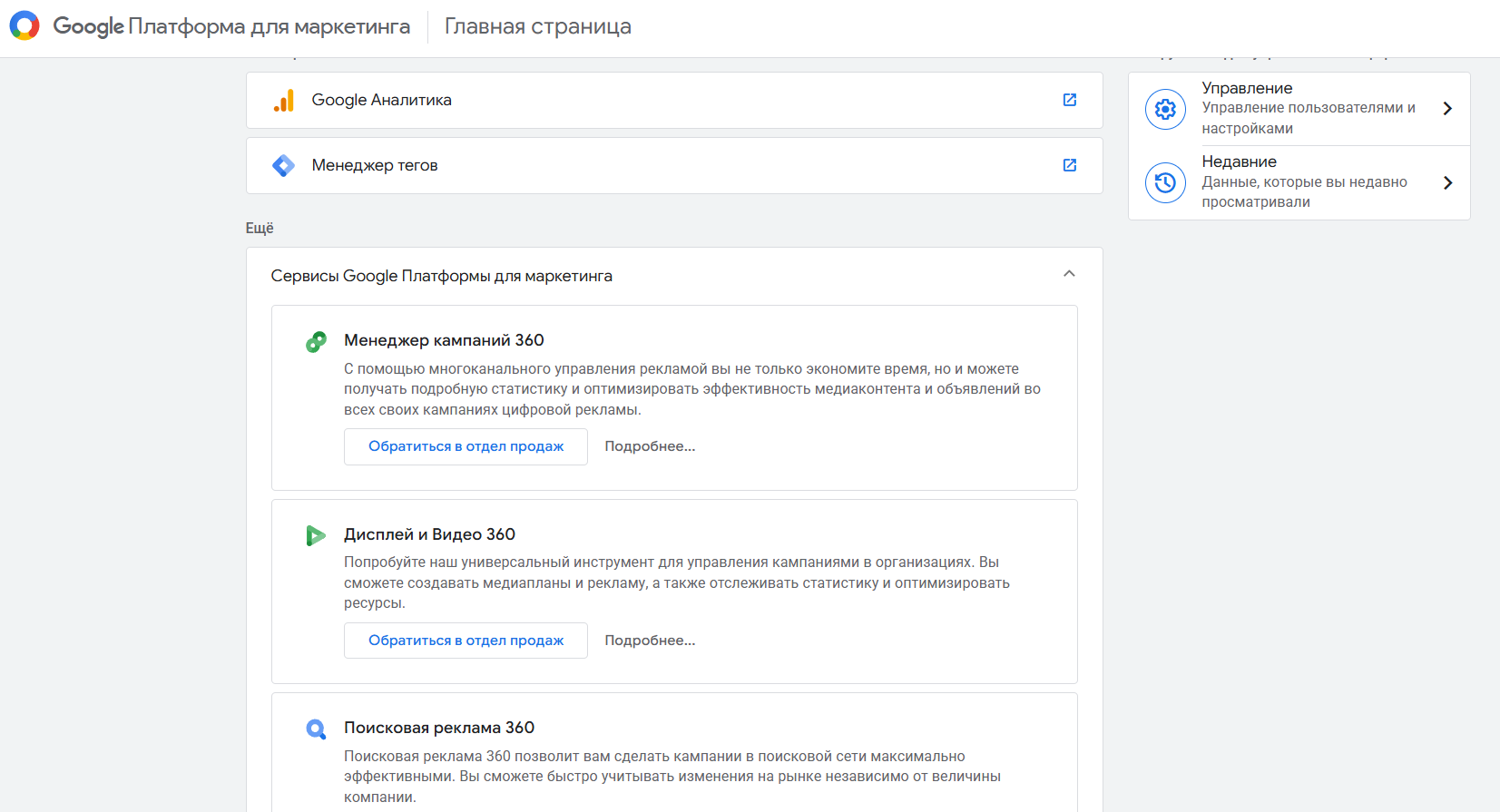1500x812 pixels.
Task: Click the Менеджер кампаний 360 title
Action: coord(444,340)
